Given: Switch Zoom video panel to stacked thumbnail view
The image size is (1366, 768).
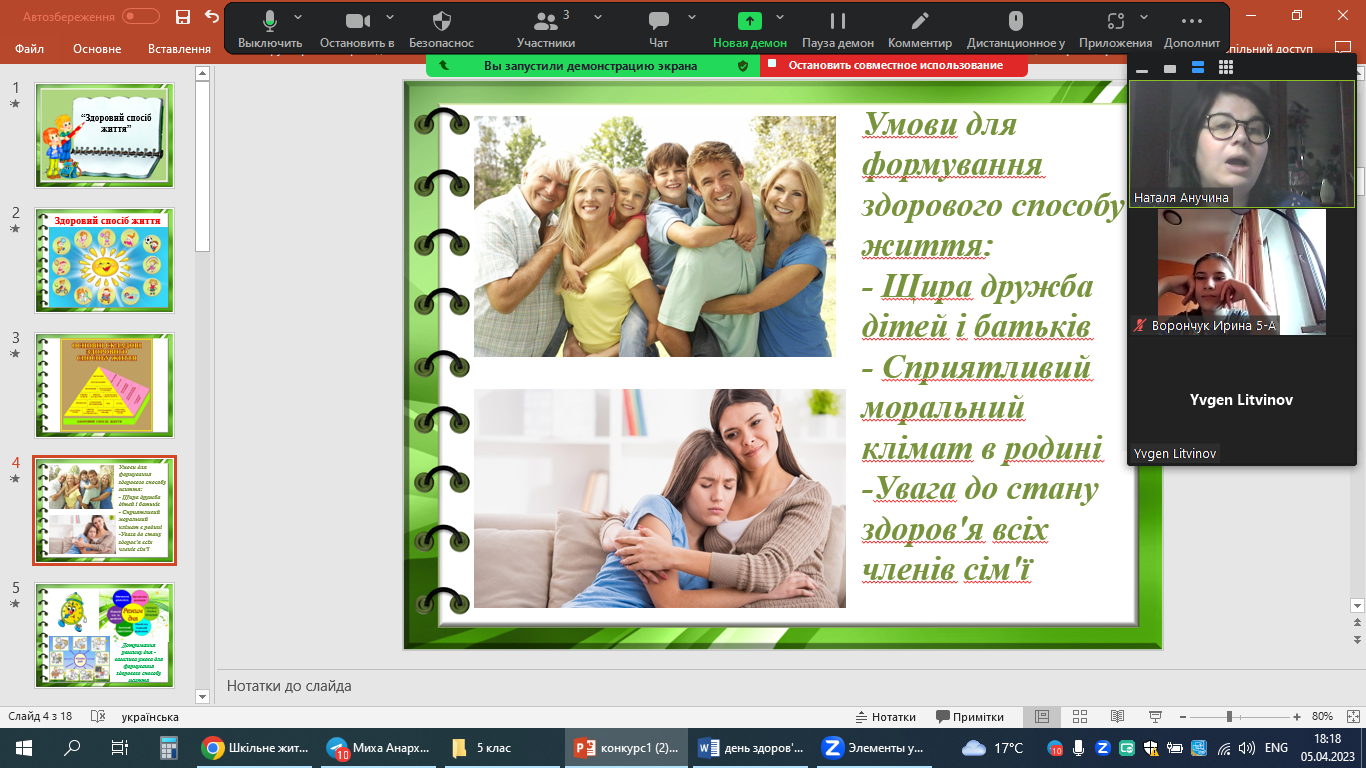Looking at the screenshot, I should coord(1198,68).
